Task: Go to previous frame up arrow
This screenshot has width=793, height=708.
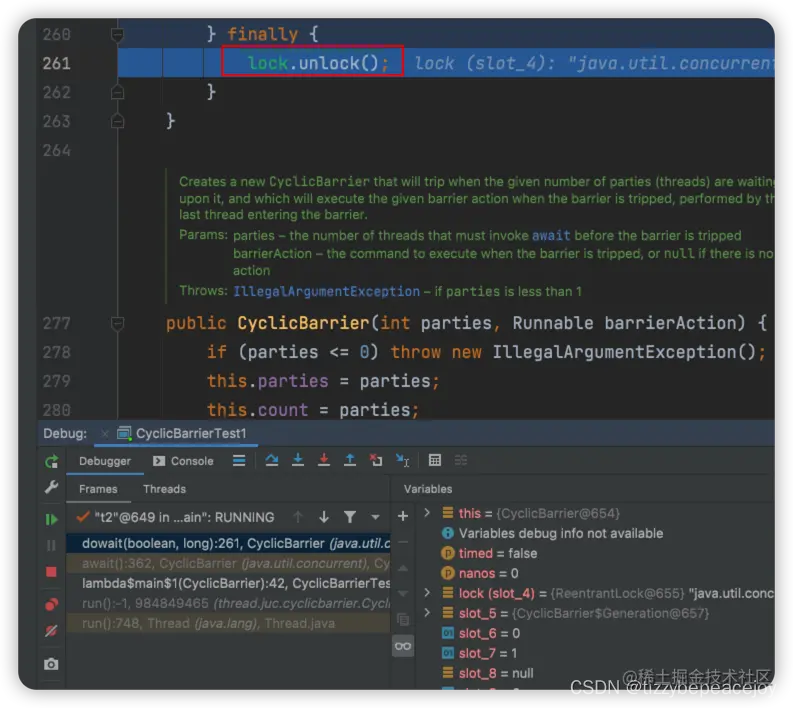Action: coord(298,517)
